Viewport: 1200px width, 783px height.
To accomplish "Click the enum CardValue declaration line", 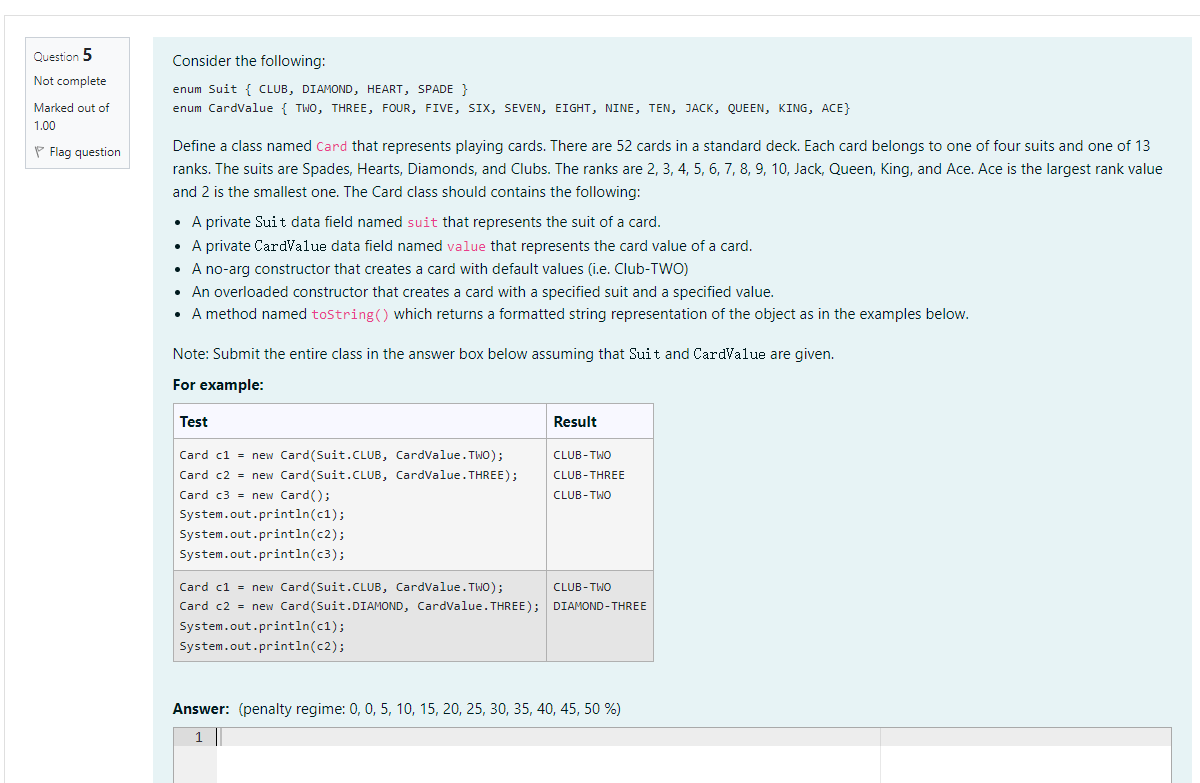I will [x=510, y=107].
